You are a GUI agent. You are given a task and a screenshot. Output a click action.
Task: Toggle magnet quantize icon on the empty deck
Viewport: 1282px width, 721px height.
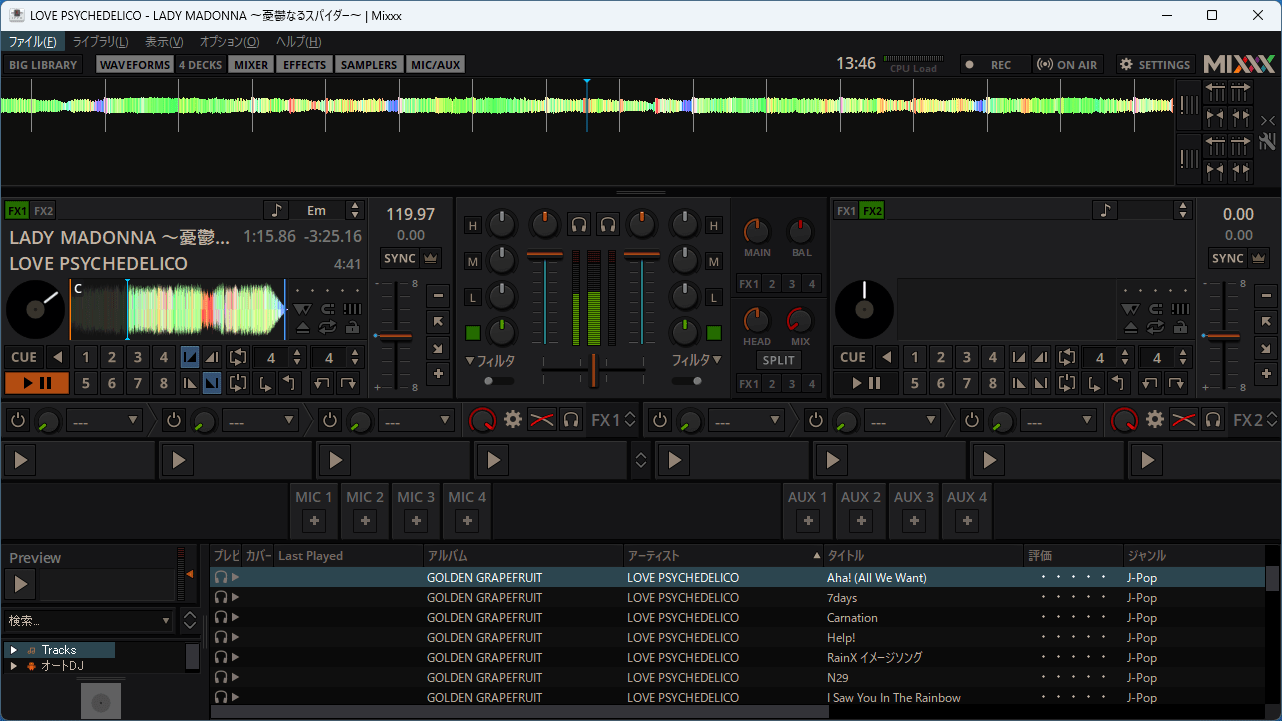pos(1155,309)
